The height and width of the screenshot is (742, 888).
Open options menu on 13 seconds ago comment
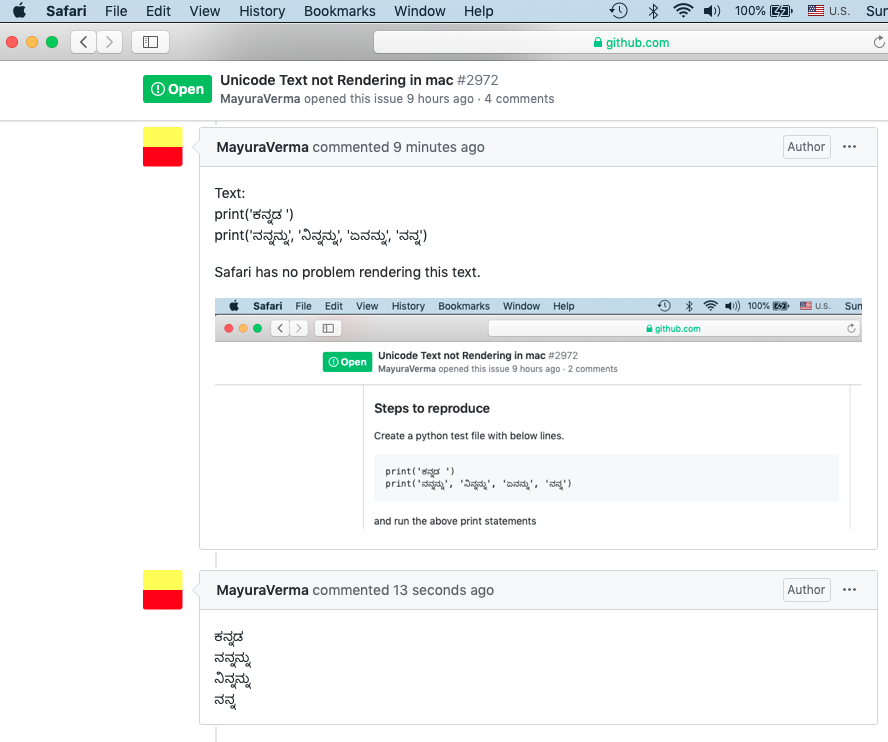(849, 590)
